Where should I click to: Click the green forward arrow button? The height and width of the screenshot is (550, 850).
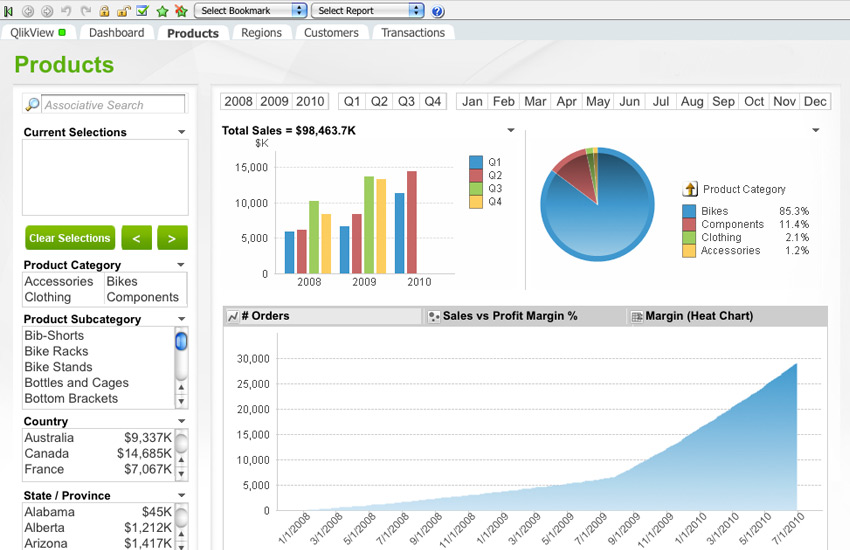coord(172,238)
